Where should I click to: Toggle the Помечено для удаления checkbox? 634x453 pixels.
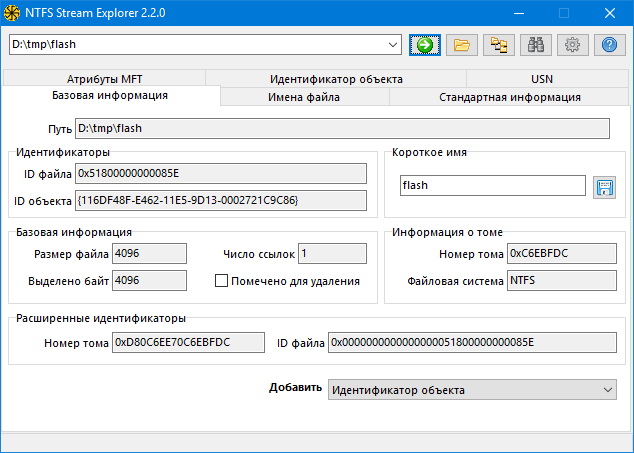pyautogui.click(x=221, y=281)
